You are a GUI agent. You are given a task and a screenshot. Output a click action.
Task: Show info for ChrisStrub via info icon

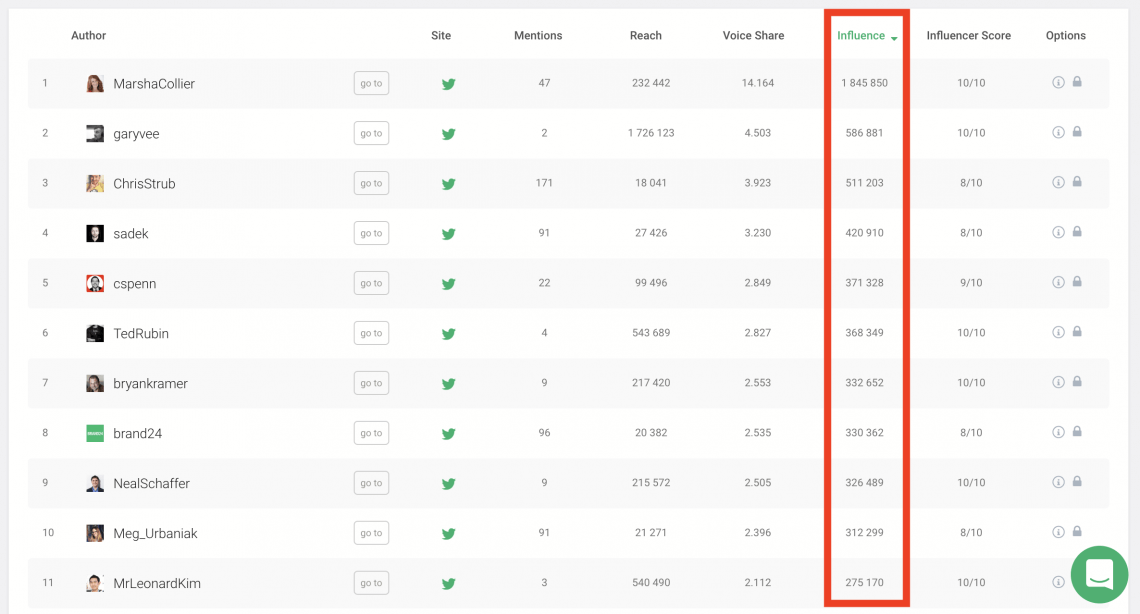point(1059,182)
